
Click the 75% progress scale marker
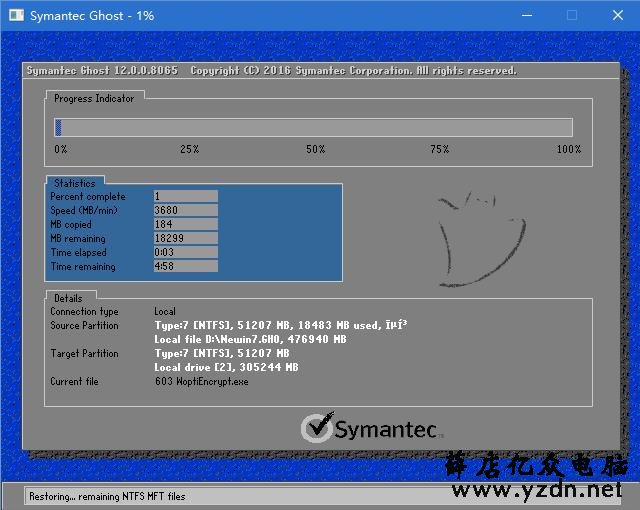[439, 149]
